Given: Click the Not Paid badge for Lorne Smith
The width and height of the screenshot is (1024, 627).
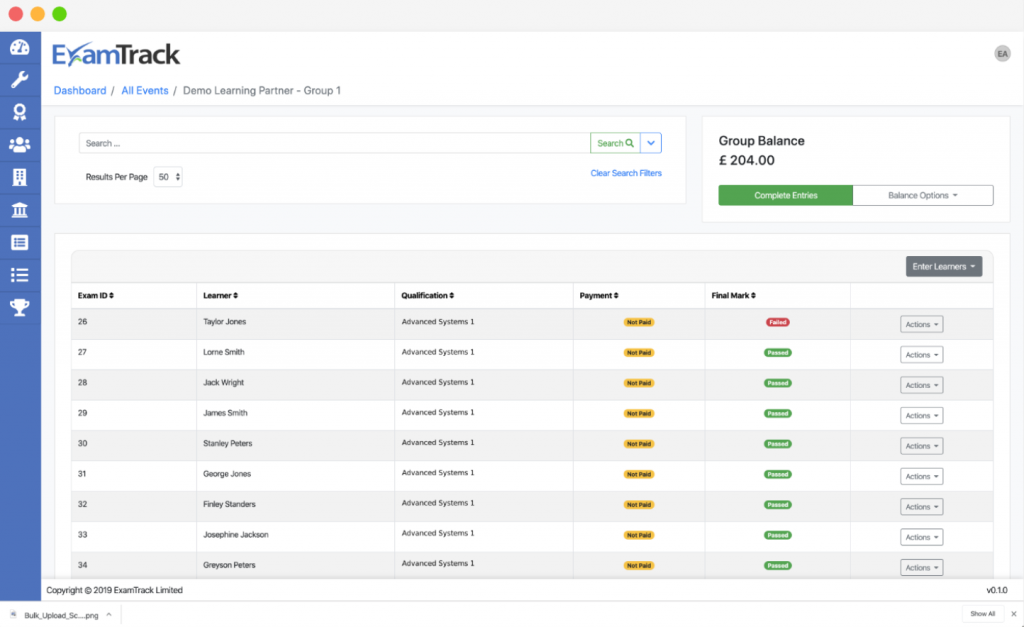Looking at the screenshot, I should click(639, 353).
